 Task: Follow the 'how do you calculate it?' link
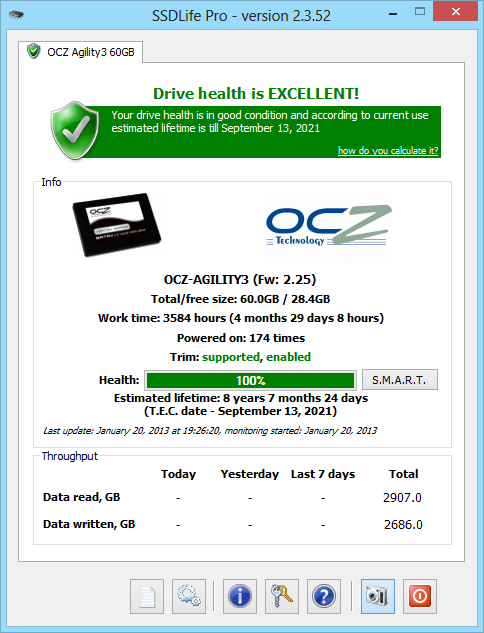click(388, 151)
